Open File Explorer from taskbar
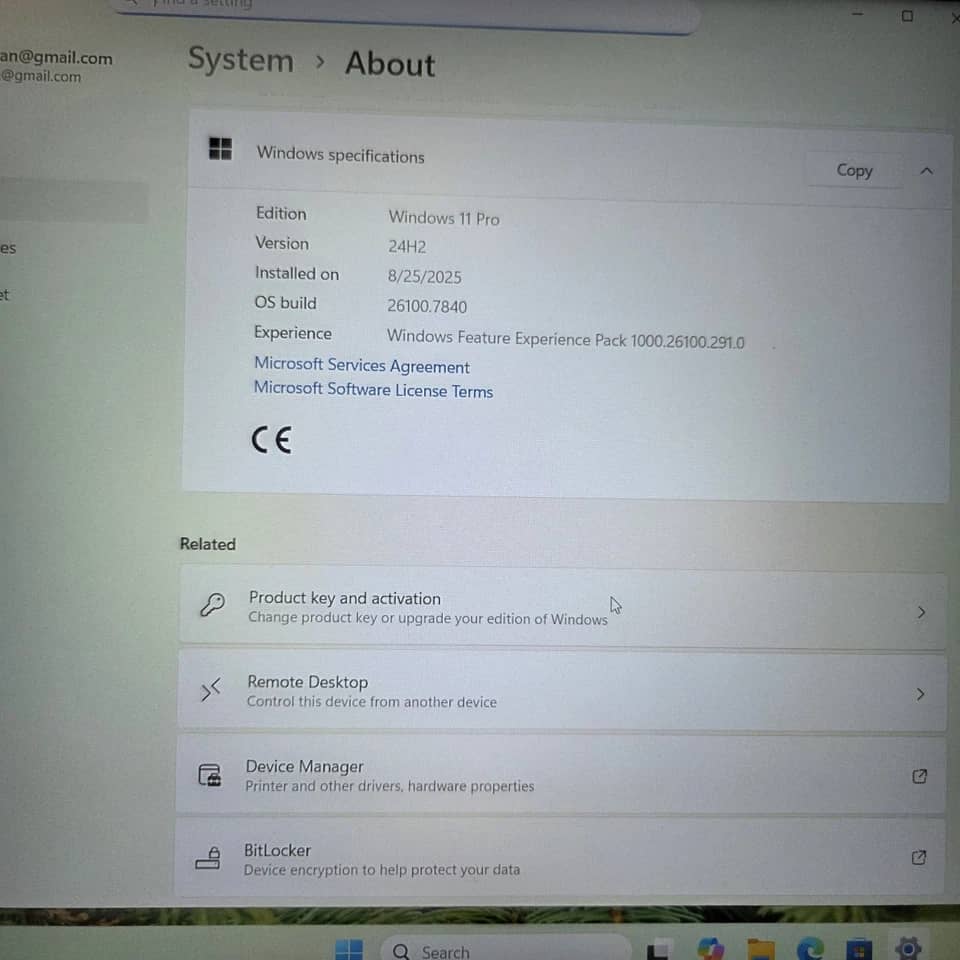The height and width of the screenshot is (960, 960). 760,949
